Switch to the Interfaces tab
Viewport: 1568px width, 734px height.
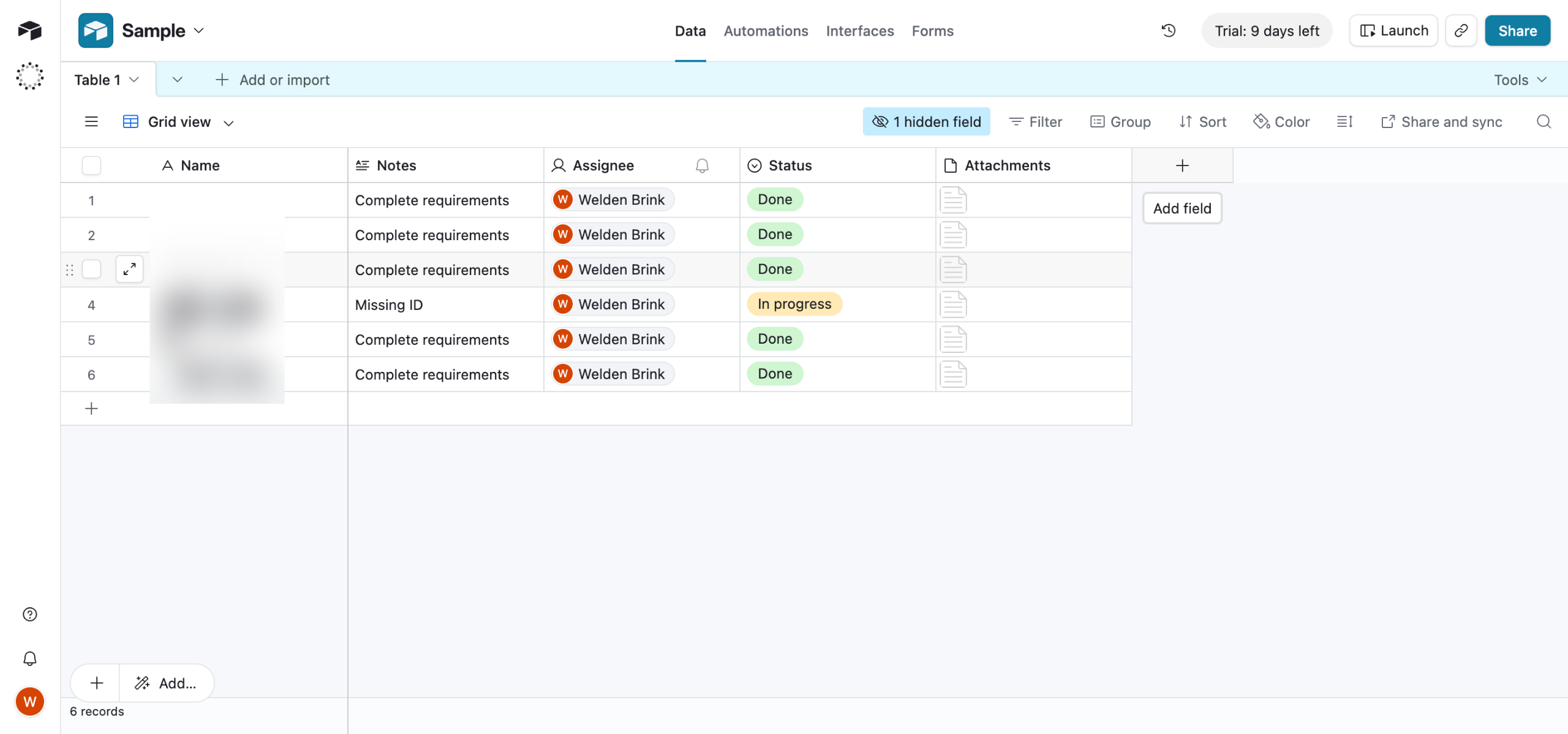point(859,31)
